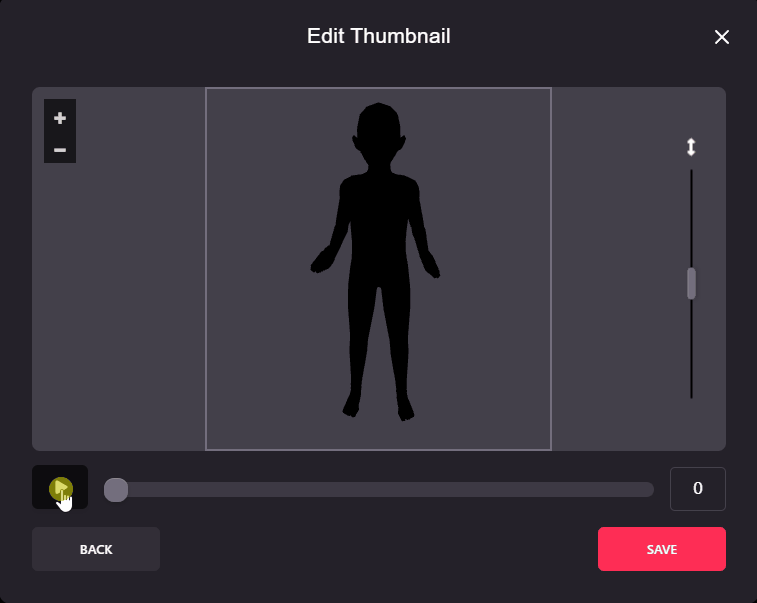Click empty area inside crop frame's top-left
Image resolution: width=757 pixels, height=603 pixels.
(x=250, y=130)
